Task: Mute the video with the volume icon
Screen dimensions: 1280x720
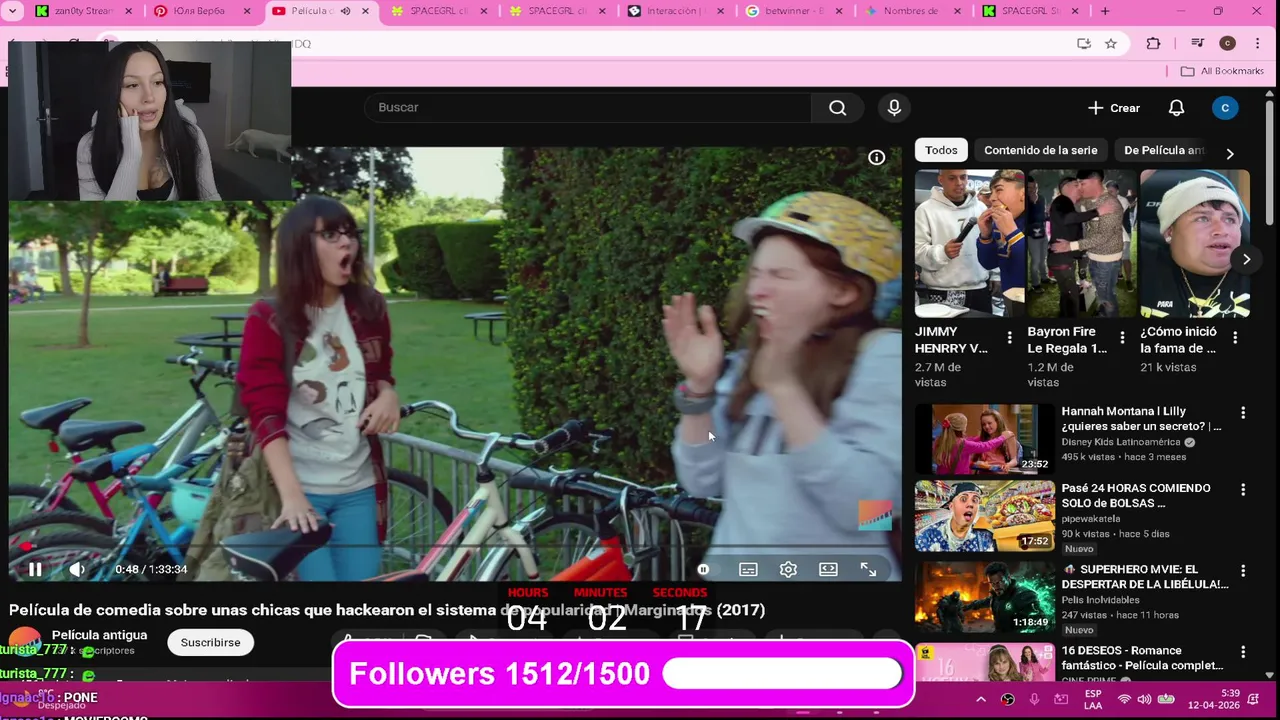Action: (77, 569)
